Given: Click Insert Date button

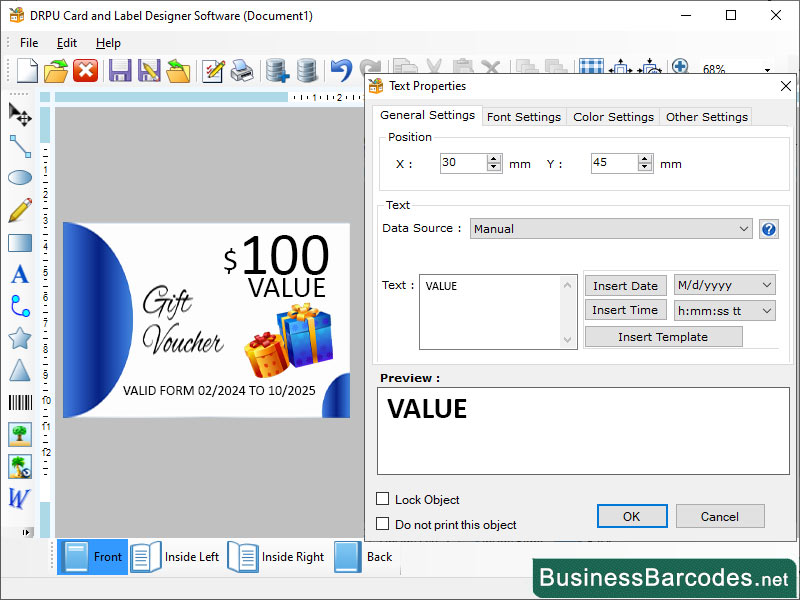Looking at the screenshot, I should [x=625, y=285].
